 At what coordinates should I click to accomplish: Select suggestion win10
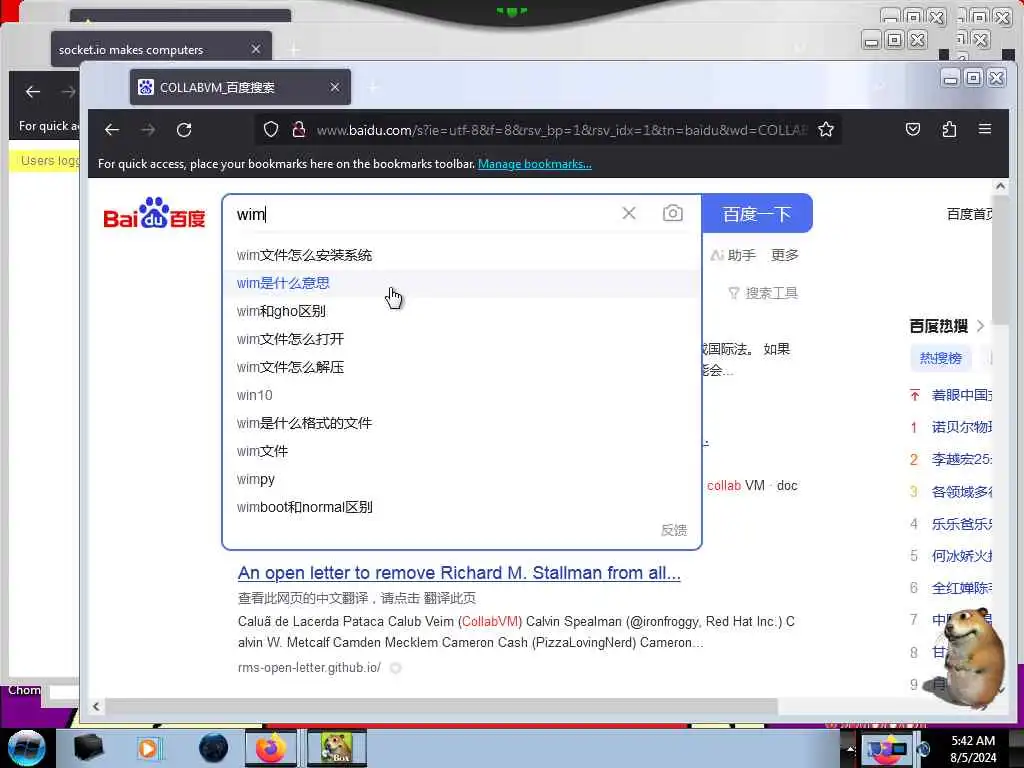tap(461, 395)
